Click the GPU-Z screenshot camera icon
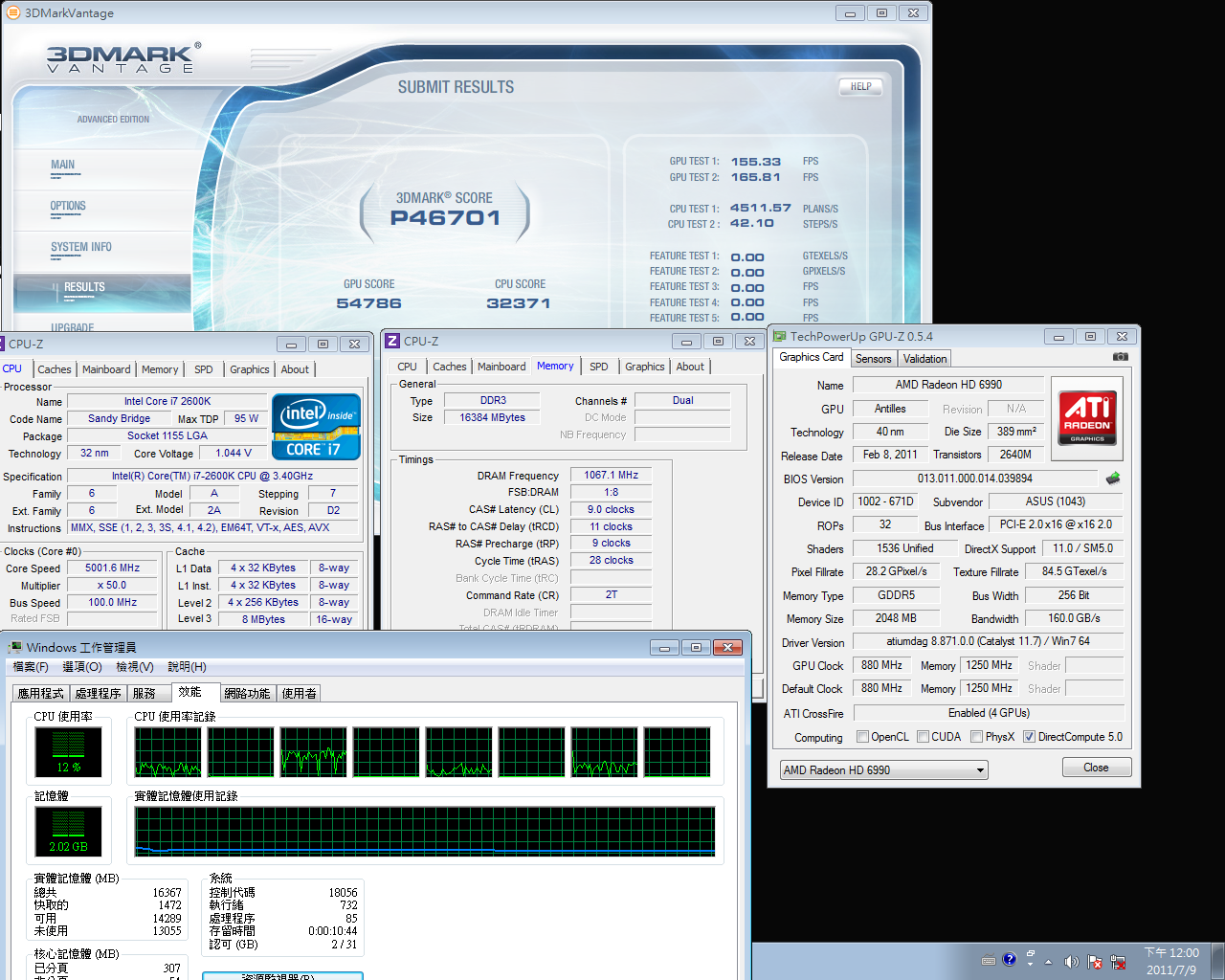Viewport: 1225px width, 980px height. click(x=1121, y=357)
